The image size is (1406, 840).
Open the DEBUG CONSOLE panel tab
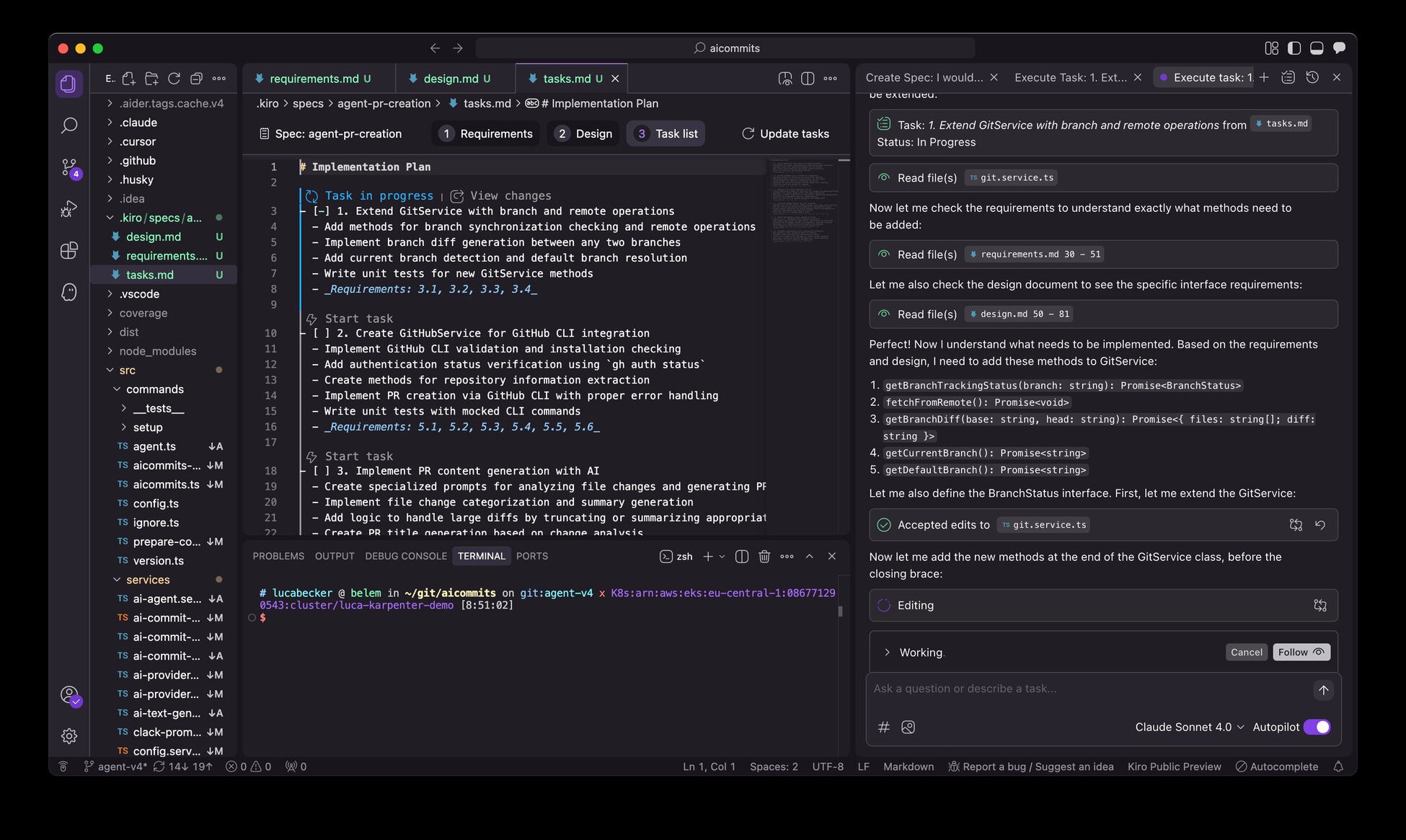point(406,556)
